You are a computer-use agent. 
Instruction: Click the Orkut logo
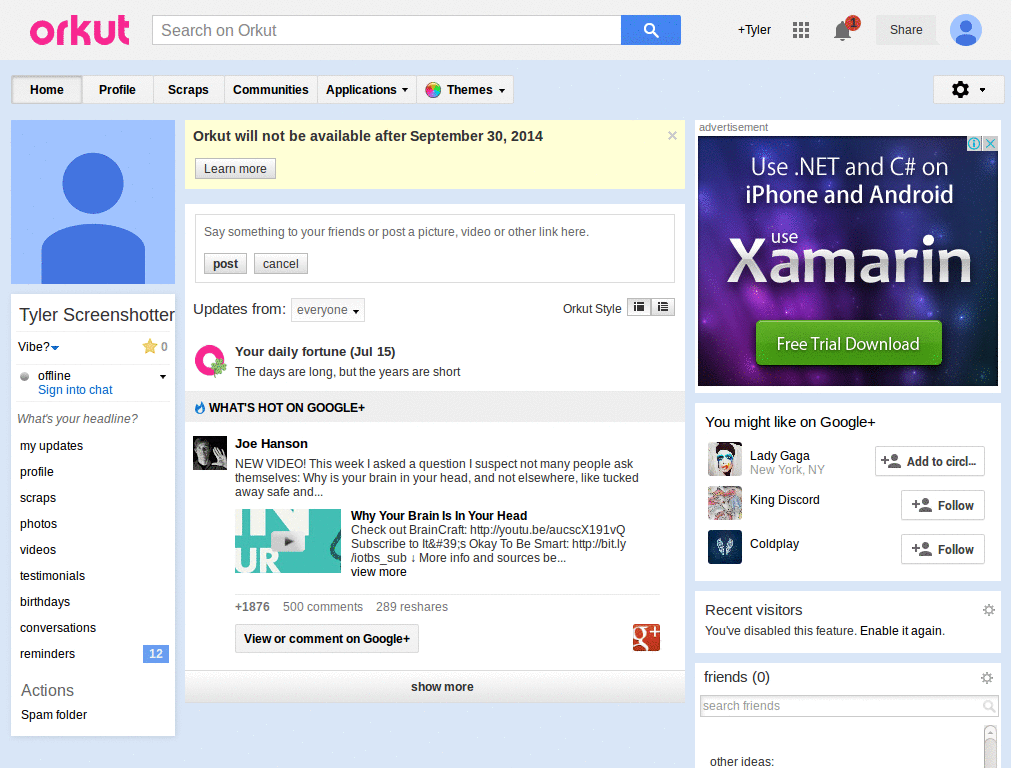(80, 30)
